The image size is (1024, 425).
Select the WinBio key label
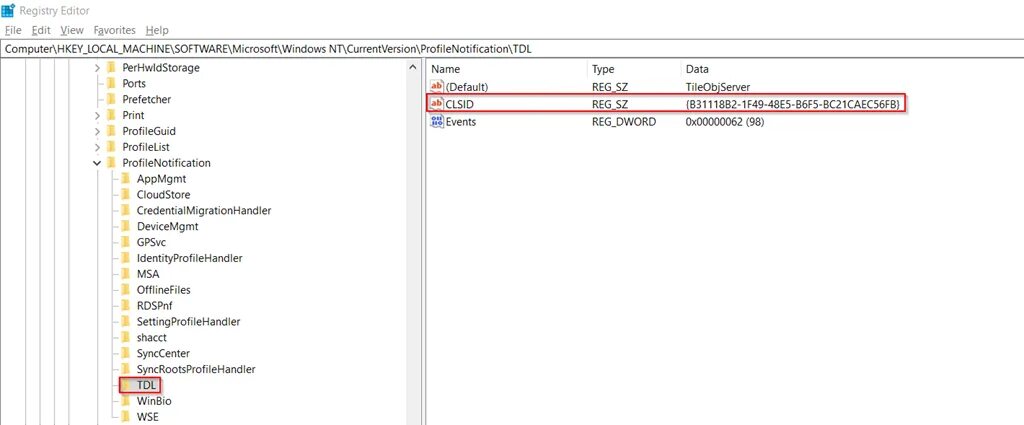tap(154, 401)
